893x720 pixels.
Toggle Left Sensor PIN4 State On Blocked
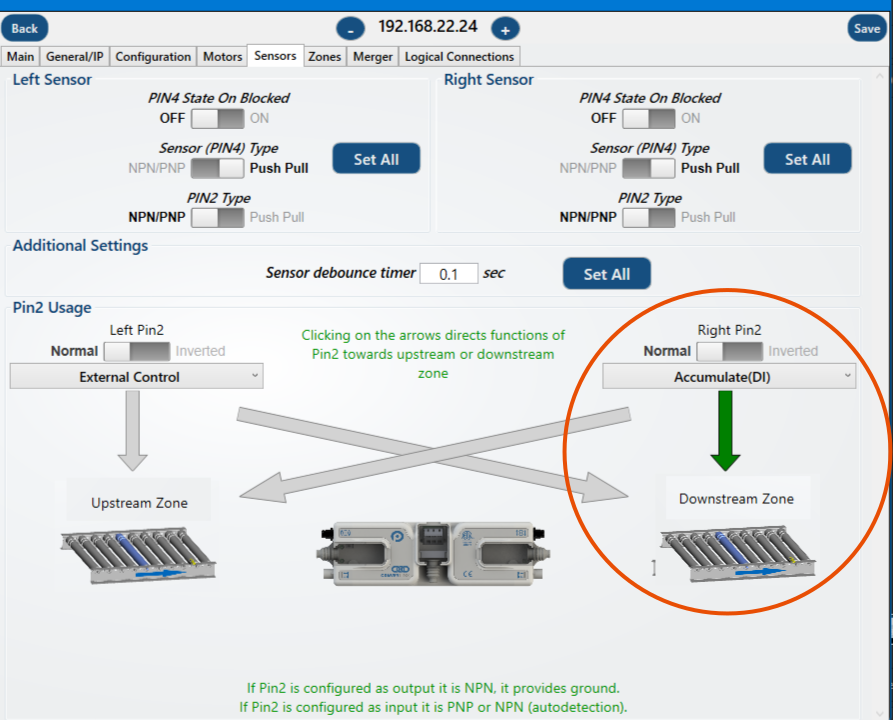tap(218, 118)
